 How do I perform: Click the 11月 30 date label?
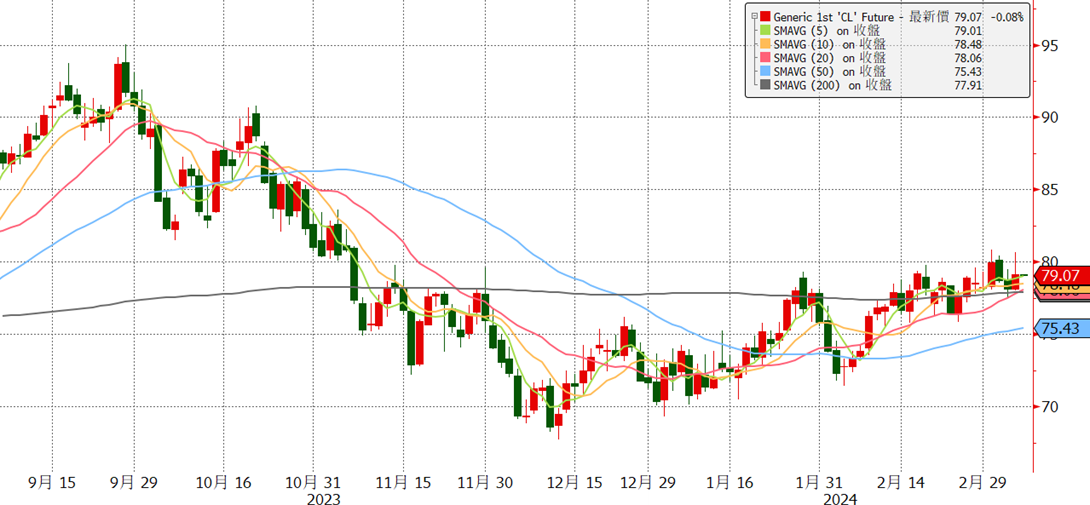(x=485, y=481)
